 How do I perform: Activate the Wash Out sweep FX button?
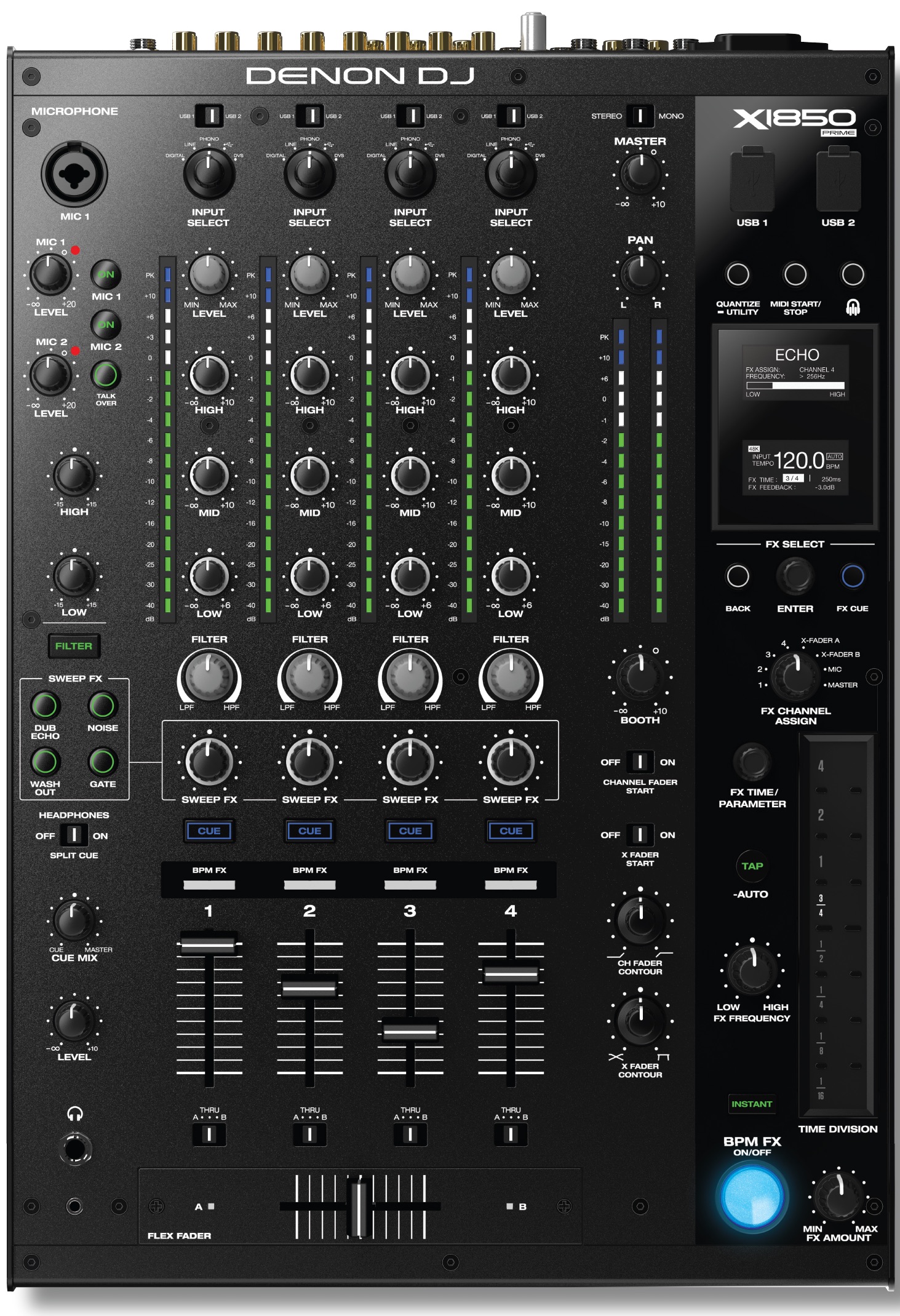pyautogui.click(x=45, y=762)
